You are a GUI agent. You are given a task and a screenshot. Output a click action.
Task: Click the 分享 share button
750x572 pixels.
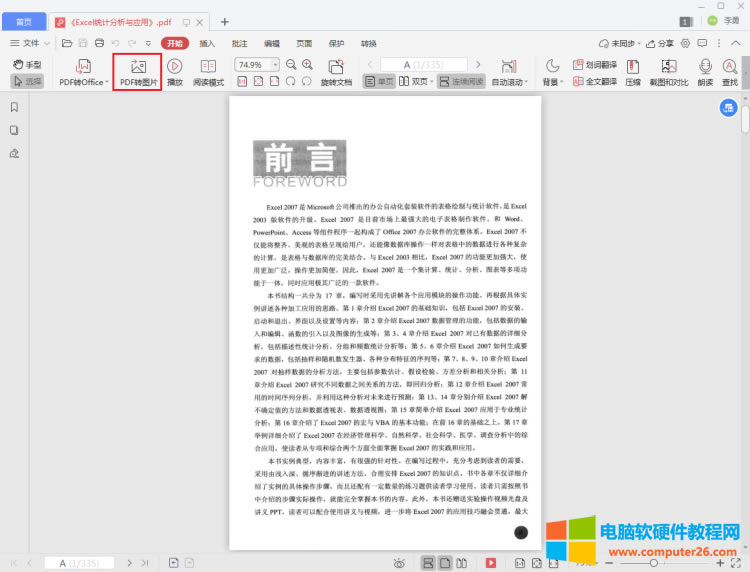pyautogui.click(x=659, y=43)
